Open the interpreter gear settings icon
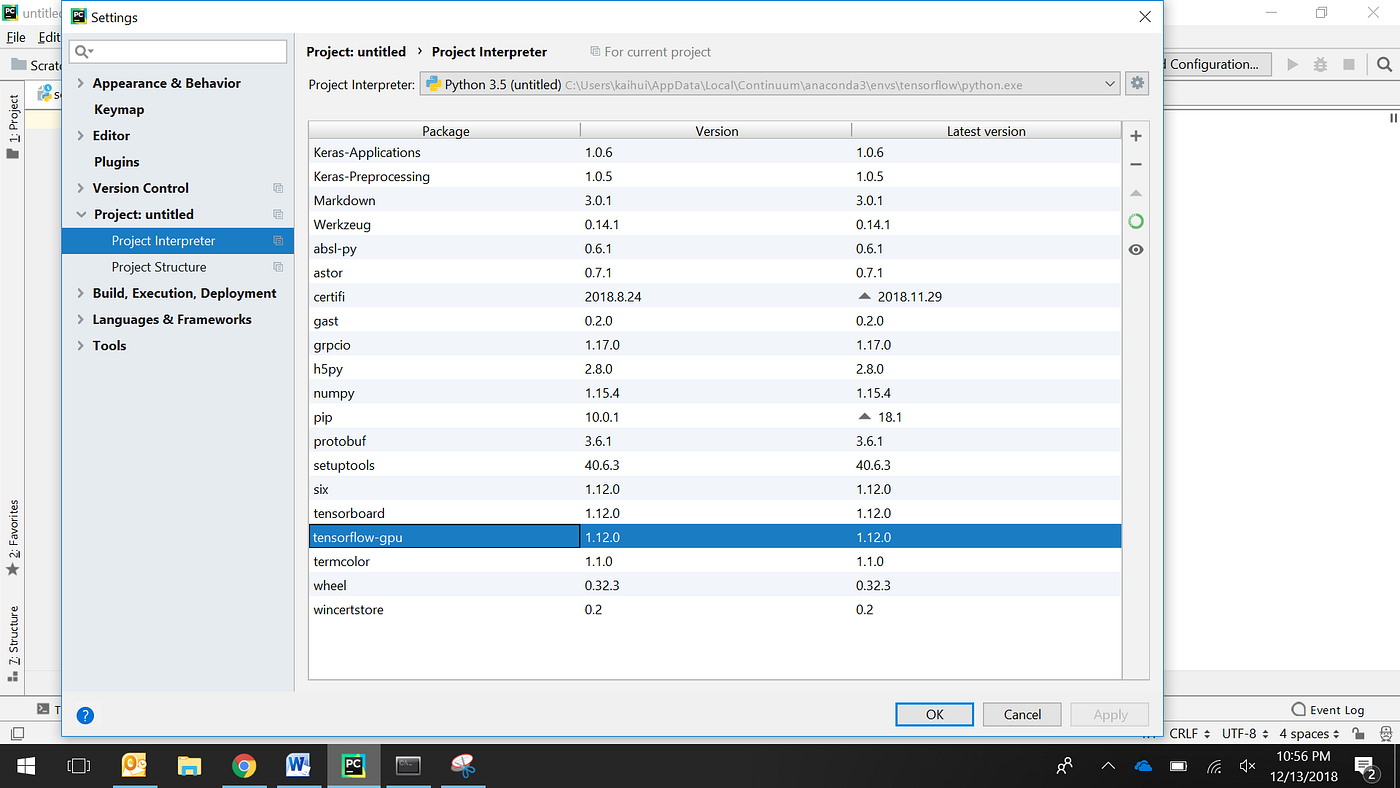Screen dimensions: 1400x788 1137,84
